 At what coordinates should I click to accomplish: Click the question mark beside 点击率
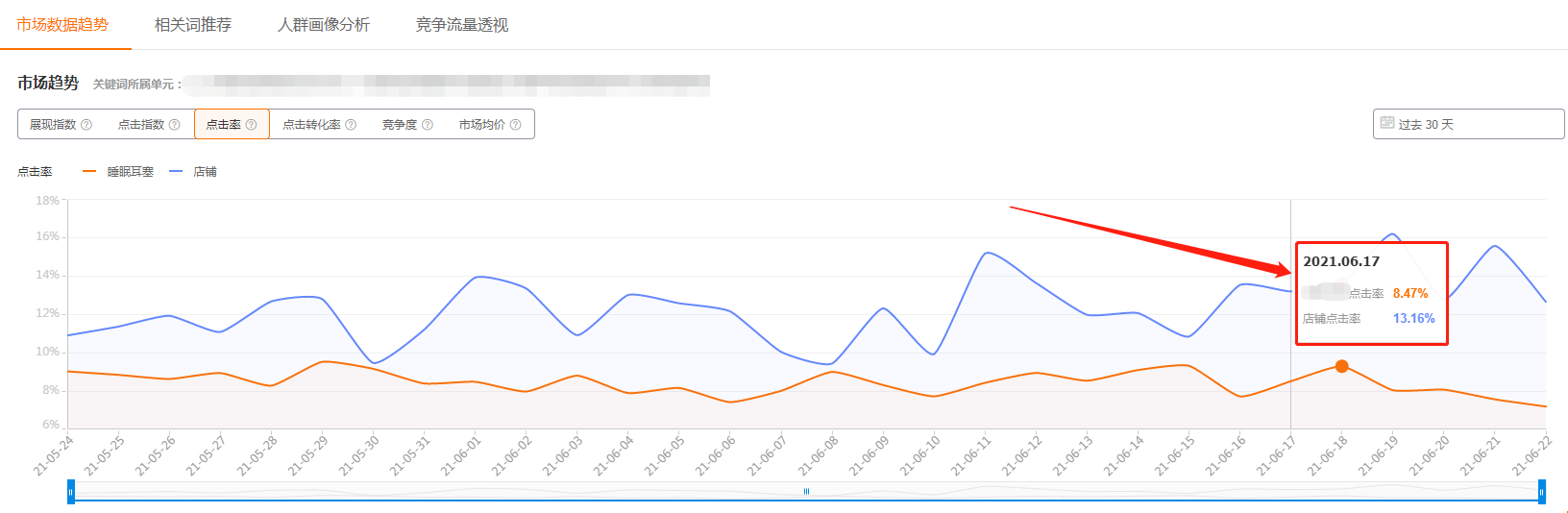coord(252,125)
